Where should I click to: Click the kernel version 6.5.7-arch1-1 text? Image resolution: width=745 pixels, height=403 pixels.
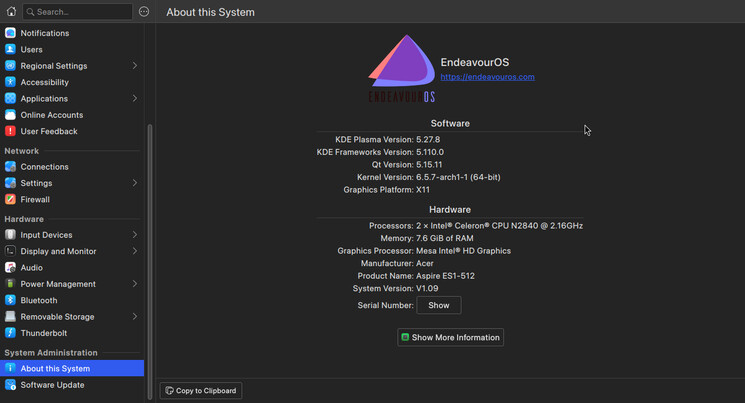[x=458, y=177]
